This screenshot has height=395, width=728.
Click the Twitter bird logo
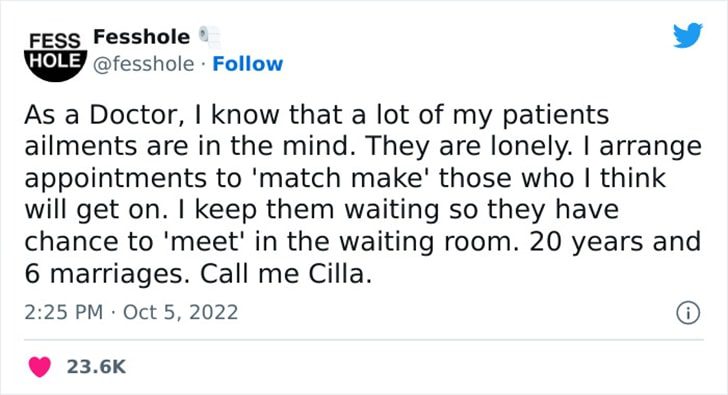(x=688, y=35)
